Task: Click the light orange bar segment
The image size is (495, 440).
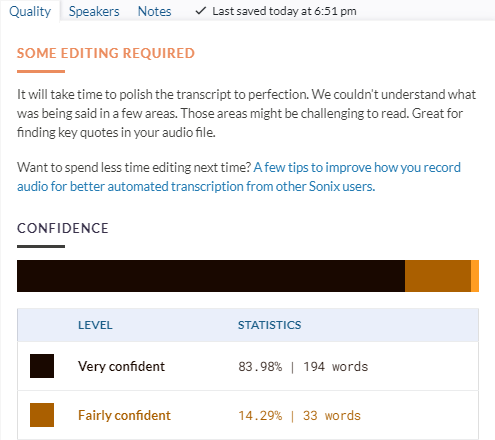Action: pos(475,276)
